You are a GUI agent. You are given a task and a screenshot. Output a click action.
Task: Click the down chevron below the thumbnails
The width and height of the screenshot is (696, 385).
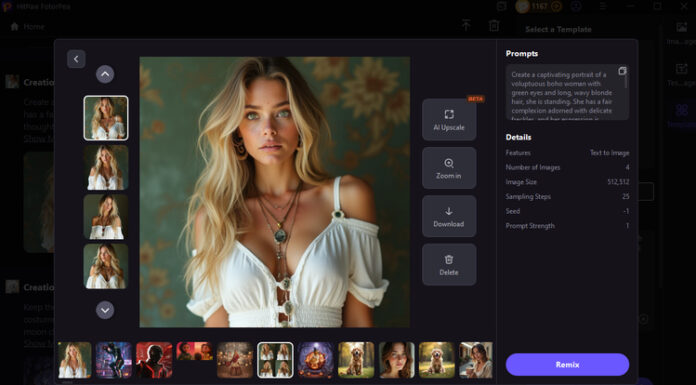pyautogui.click(x=105, y=310)
